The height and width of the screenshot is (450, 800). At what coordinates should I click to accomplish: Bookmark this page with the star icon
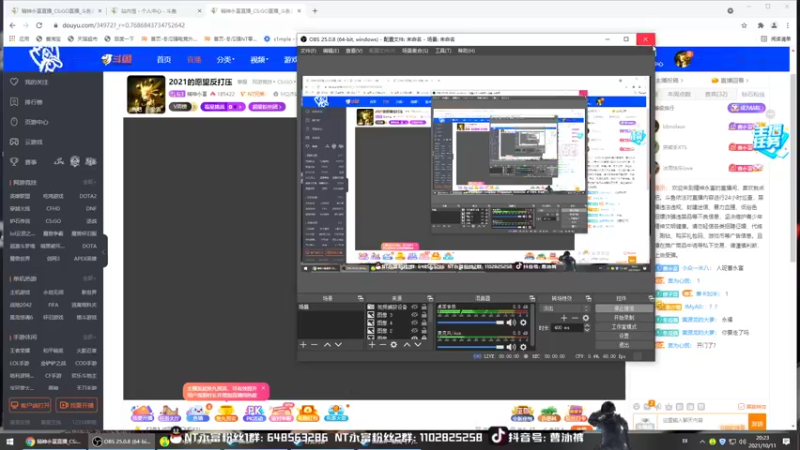tap(744, 25)
